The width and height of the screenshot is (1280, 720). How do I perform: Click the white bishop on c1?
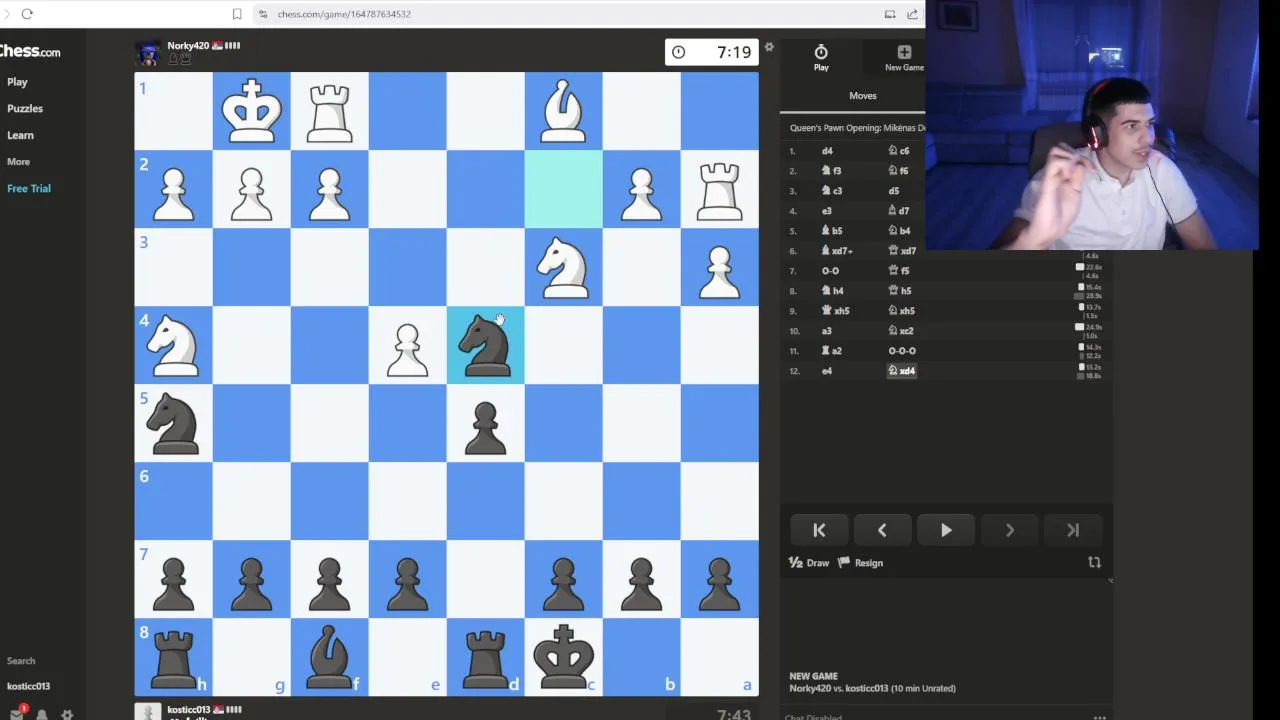point(563,111)
